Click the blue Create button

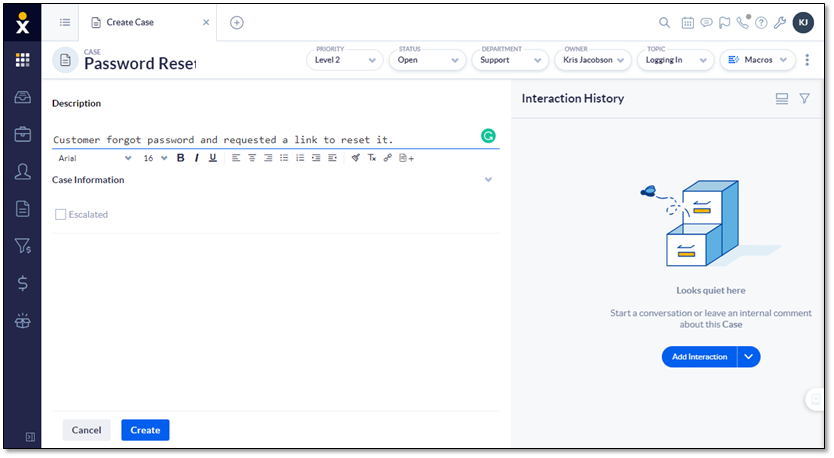click(145, 430)
